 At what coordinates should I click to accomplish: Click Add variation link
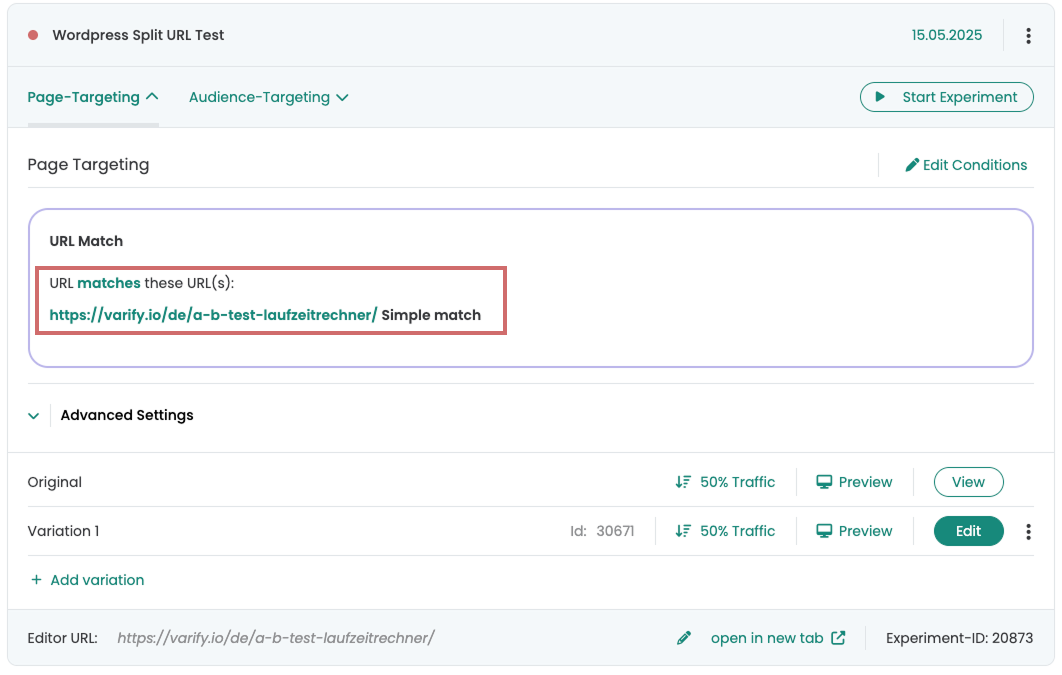pyautogui.click(x=87, y=580)
